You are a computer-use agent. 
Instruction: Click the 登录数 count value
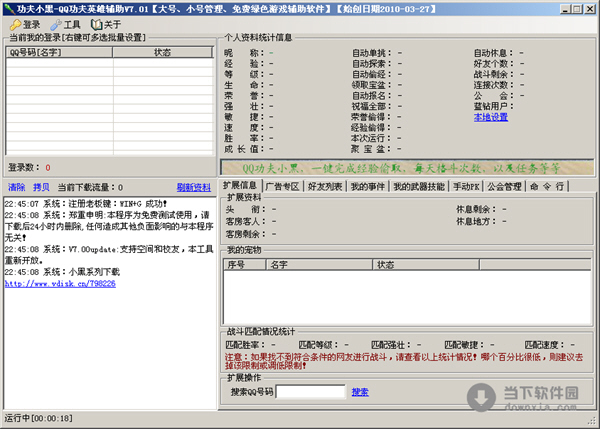pyautogui.click(x=48, y=168)
